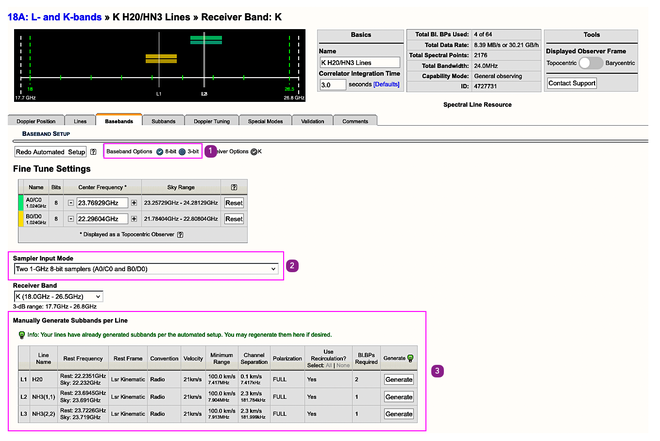Click the Defaults link for integration time
The width and height of the screenshot is (660, 441).
[385, 85]
